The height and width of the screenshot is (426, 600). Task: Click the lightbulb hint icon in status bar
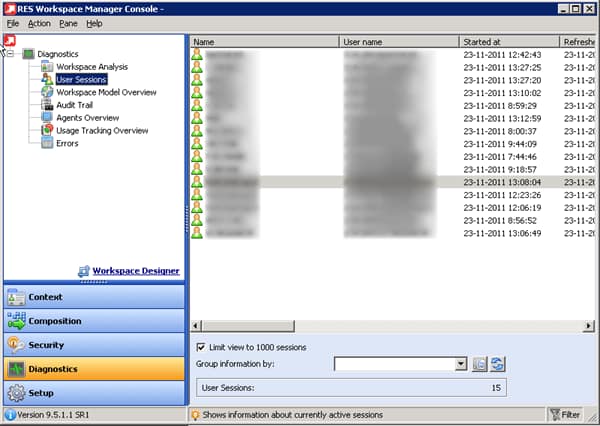[196, 415]
